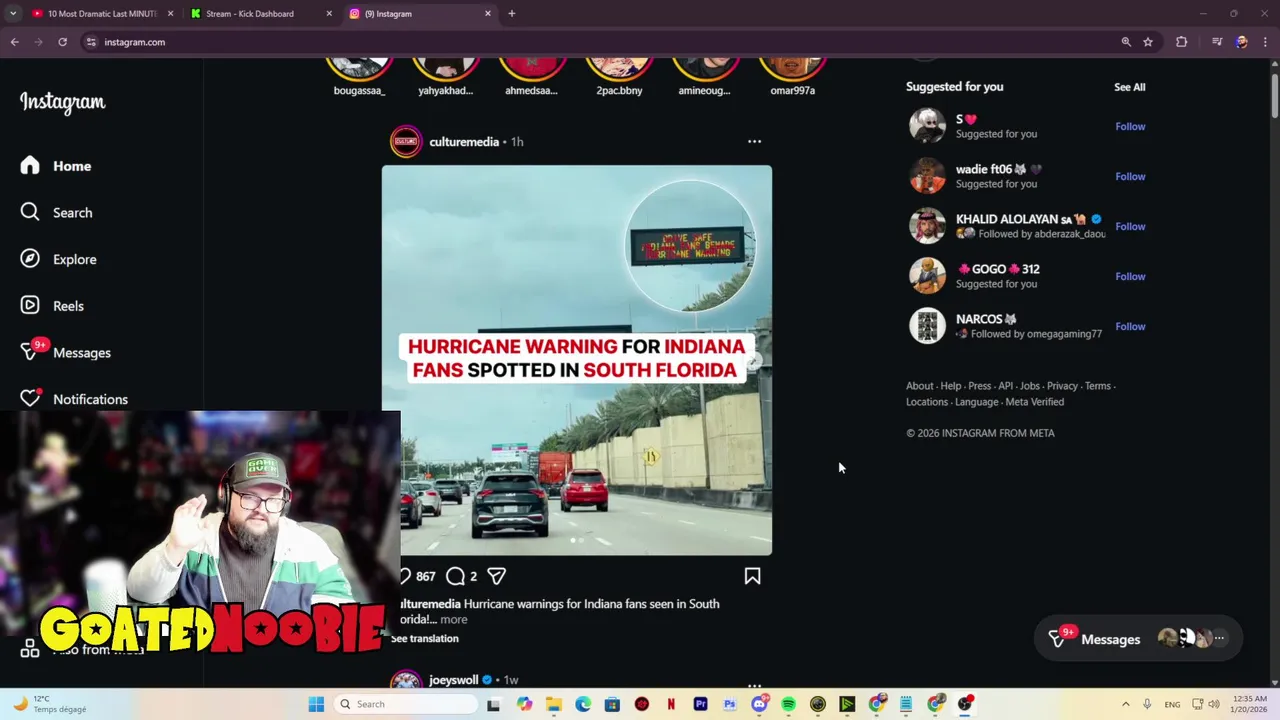Reload the Instagram page

[62, 42]
